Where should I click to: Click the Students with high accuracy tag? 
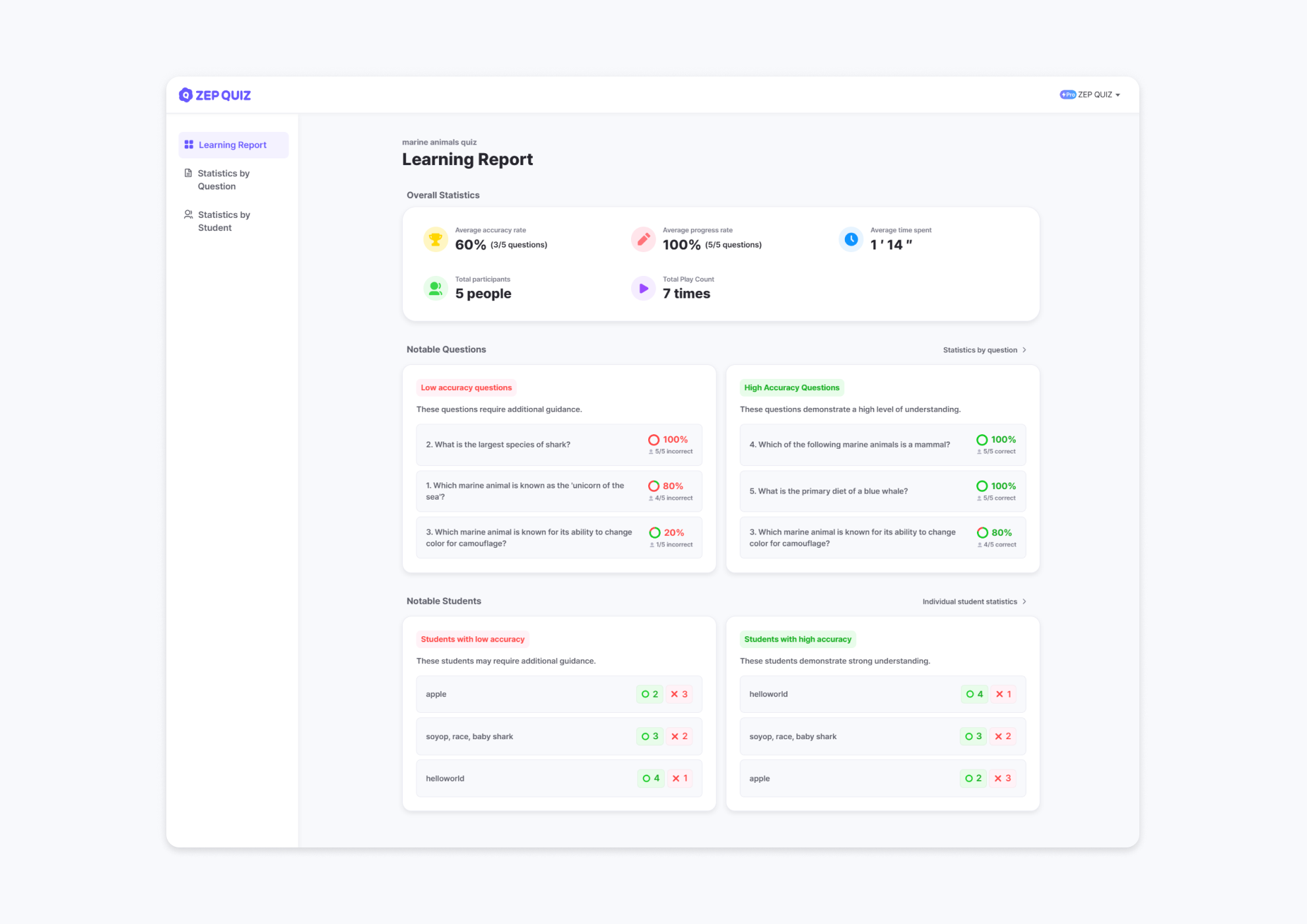click(797, 640)
